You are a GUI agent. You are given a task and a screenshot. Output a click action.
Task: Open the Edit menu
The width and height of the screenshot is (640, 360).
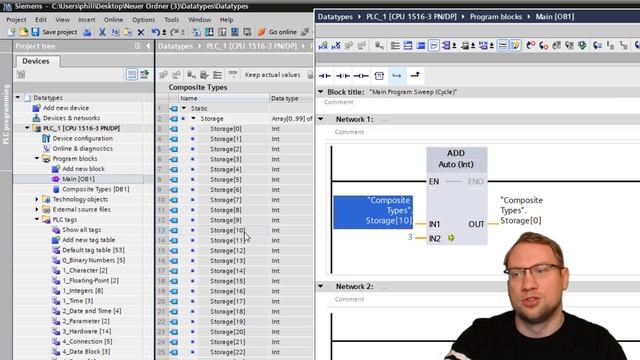click(x=40, y=20)
